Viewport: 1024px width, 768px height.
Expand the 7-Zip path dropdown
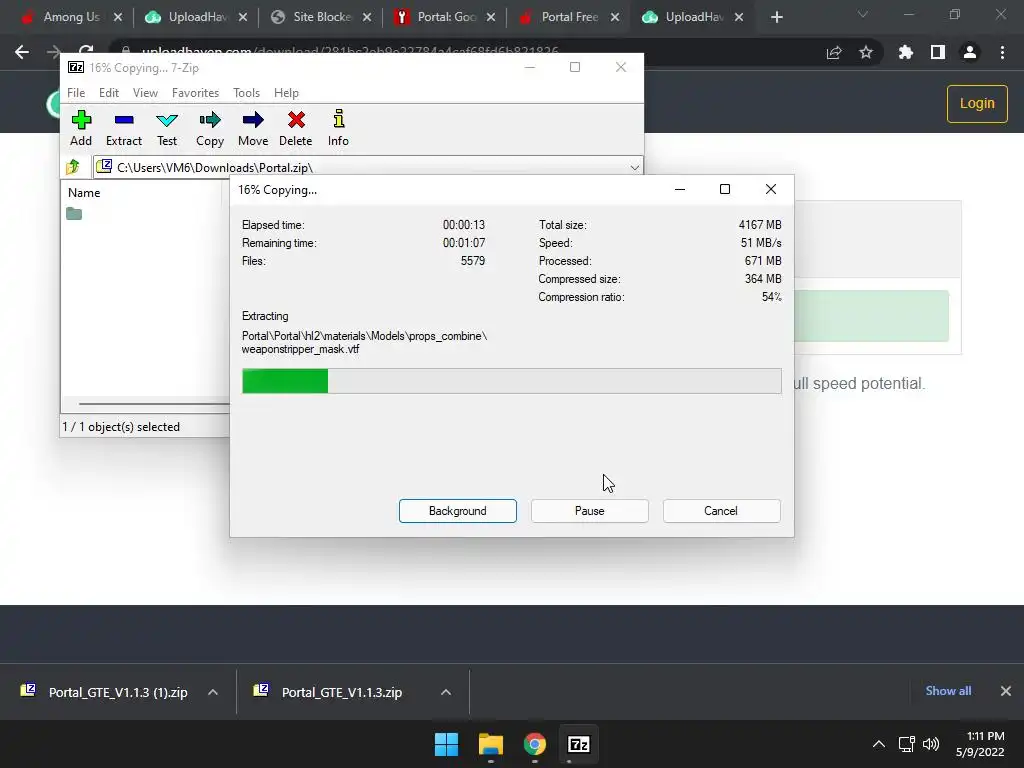pos(634,168)
